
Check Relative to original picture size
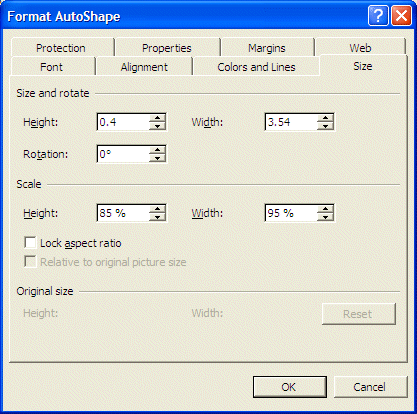click(x=30, y=262)
